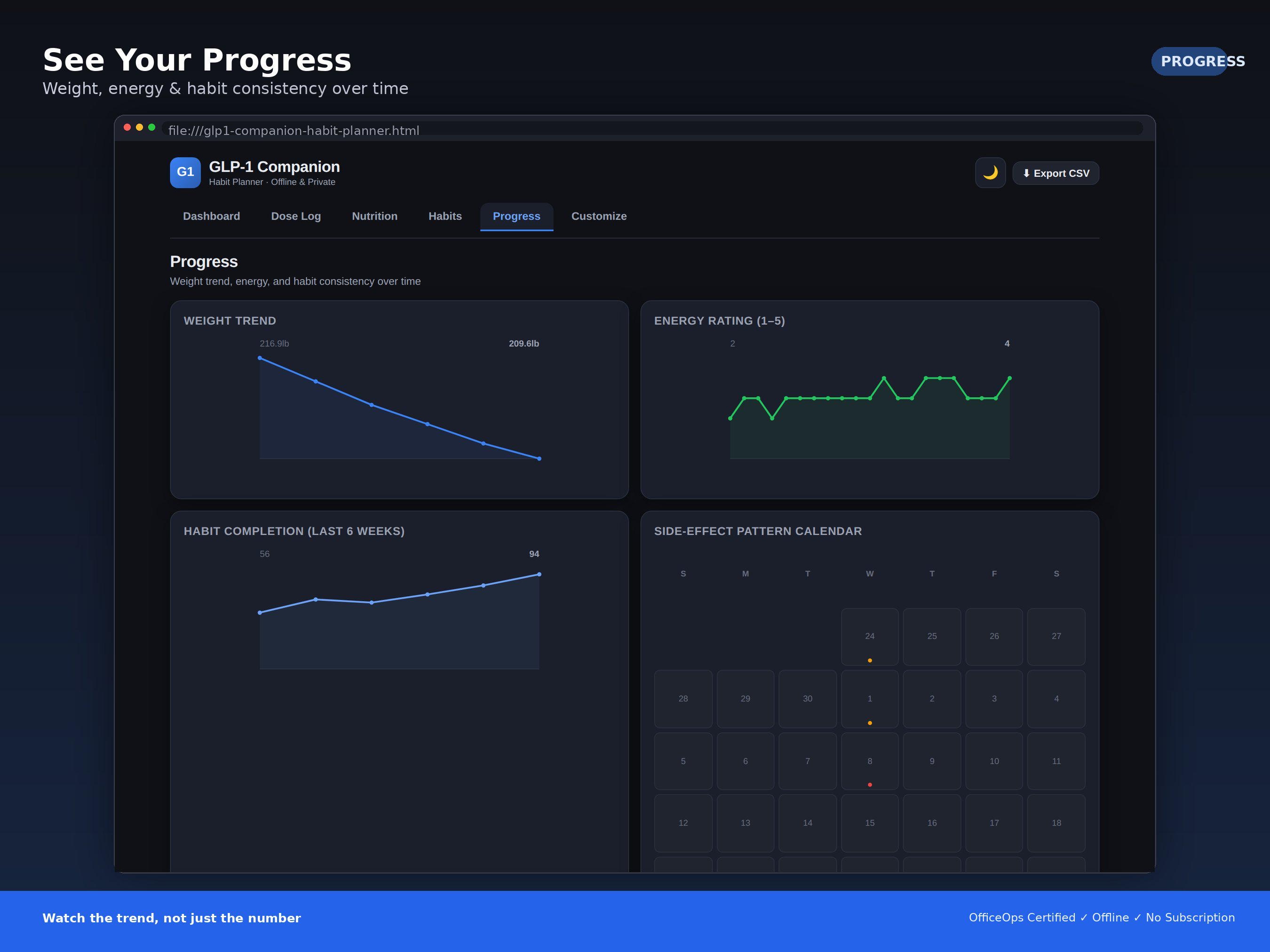Click calendar day 30
Screen dimensions: 1270x952
point(807,699)
